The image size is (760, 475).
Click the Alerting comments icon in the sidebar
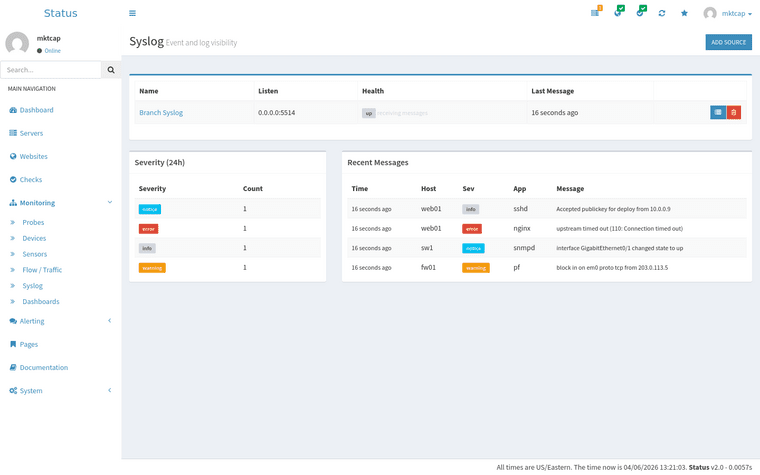(x=13, y=321)
